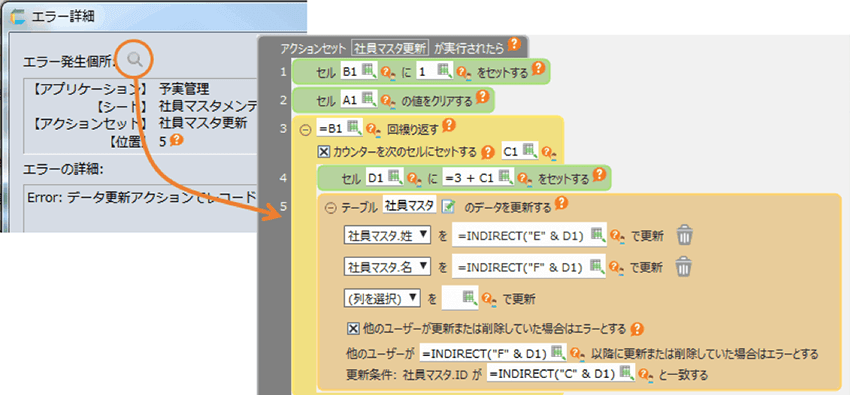The width and height of the screenshot is (850, 395).
Task: Click cell picker in 他のユーザーが row
Action: click(x=558, y=352)
